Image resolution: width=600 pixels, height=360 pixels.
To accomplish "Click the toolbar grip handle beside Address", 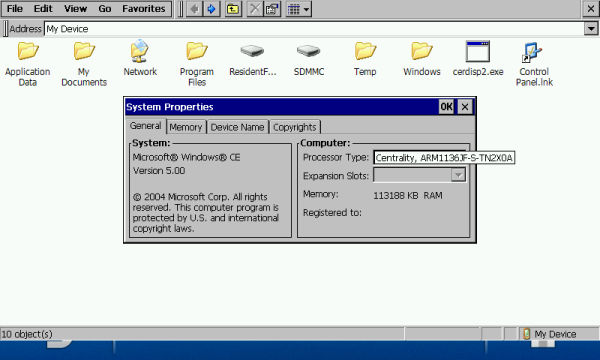I will pos(5,29).
